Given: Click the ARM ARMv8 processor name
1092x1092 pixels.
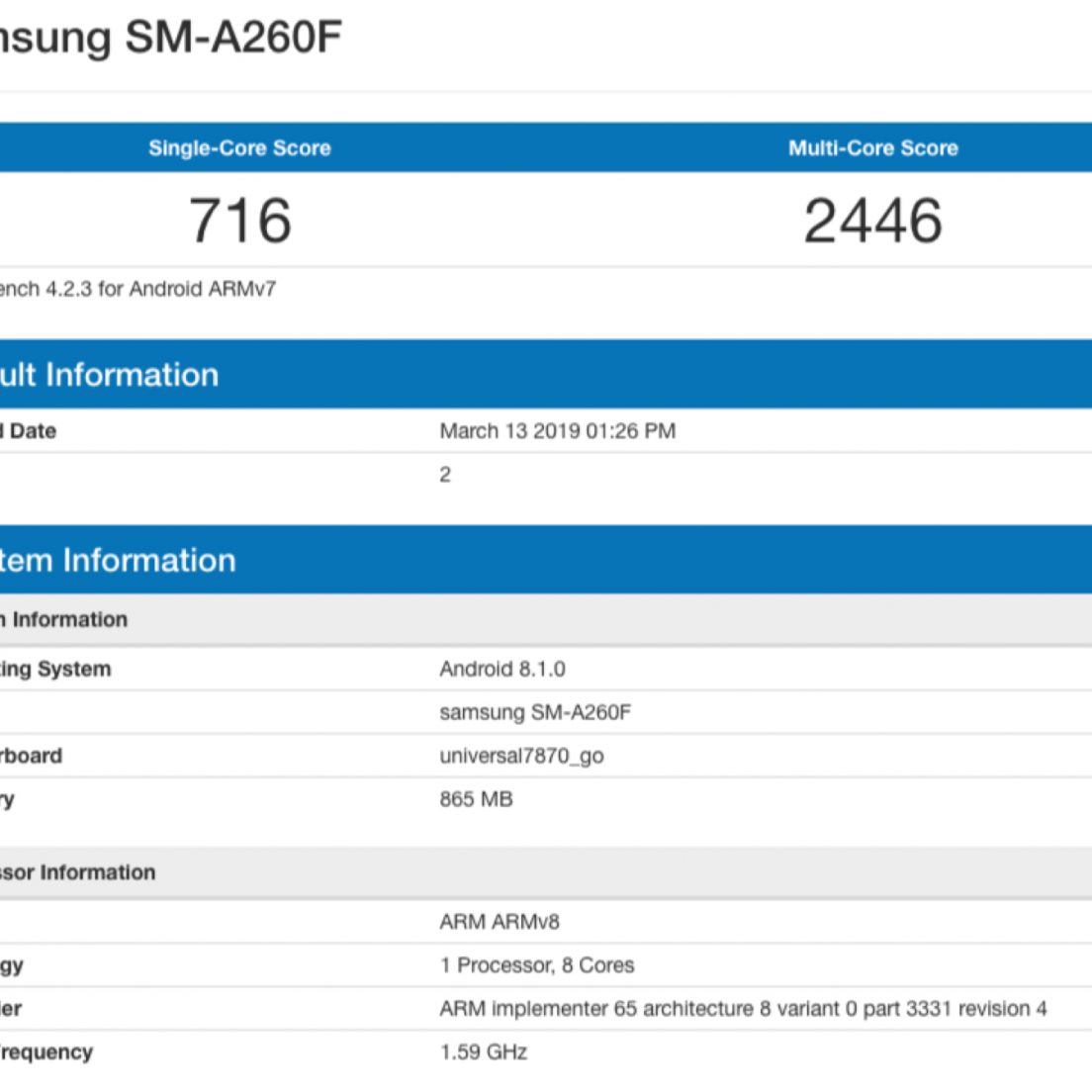Looking at the screenshot, I should click(x=499, y=923).
